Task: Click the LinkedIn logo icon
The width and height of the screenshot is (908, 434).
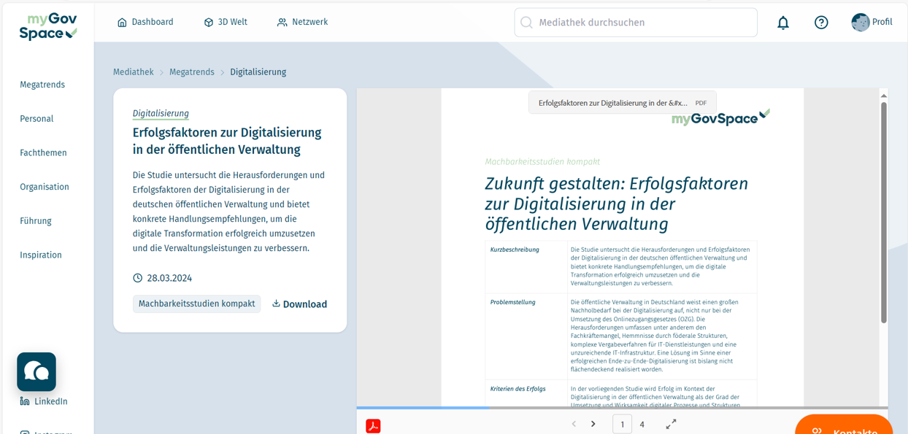Action: coord(24,401)
